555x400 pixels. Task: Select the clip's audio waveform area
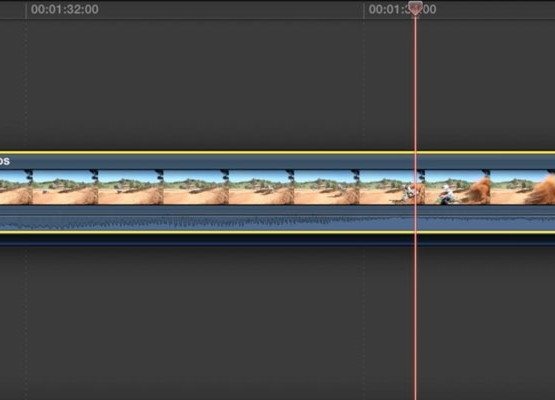point(278,222)
